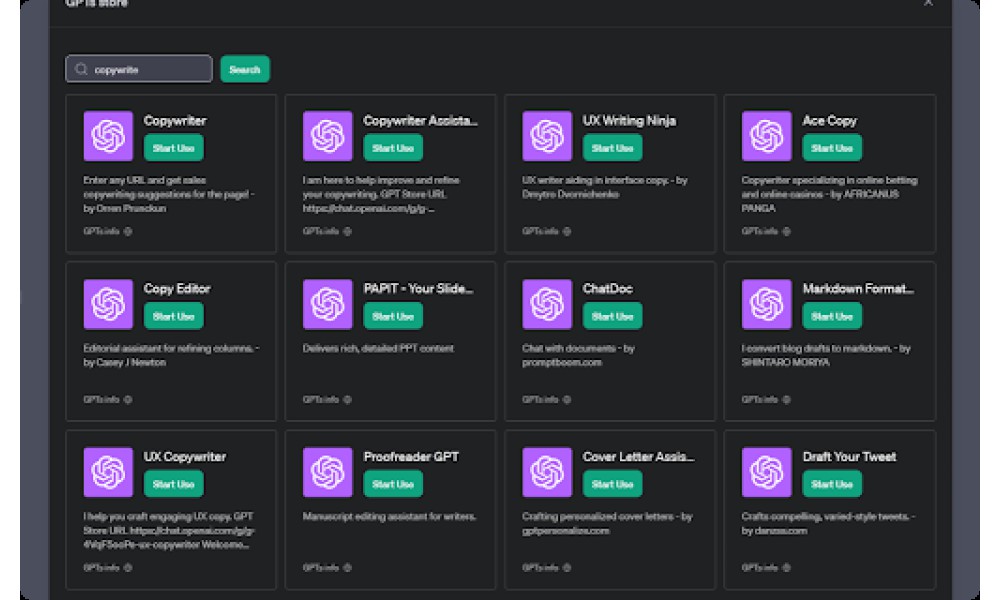Start Use the Copy Editor GPT
The image size is (1000, 600).
pos(173,316)
